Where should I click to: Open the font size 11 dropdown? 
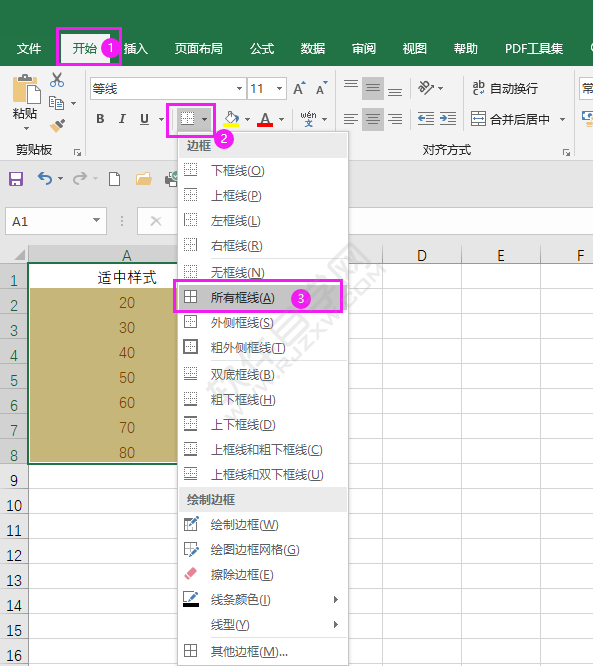(x=279, y=88)
